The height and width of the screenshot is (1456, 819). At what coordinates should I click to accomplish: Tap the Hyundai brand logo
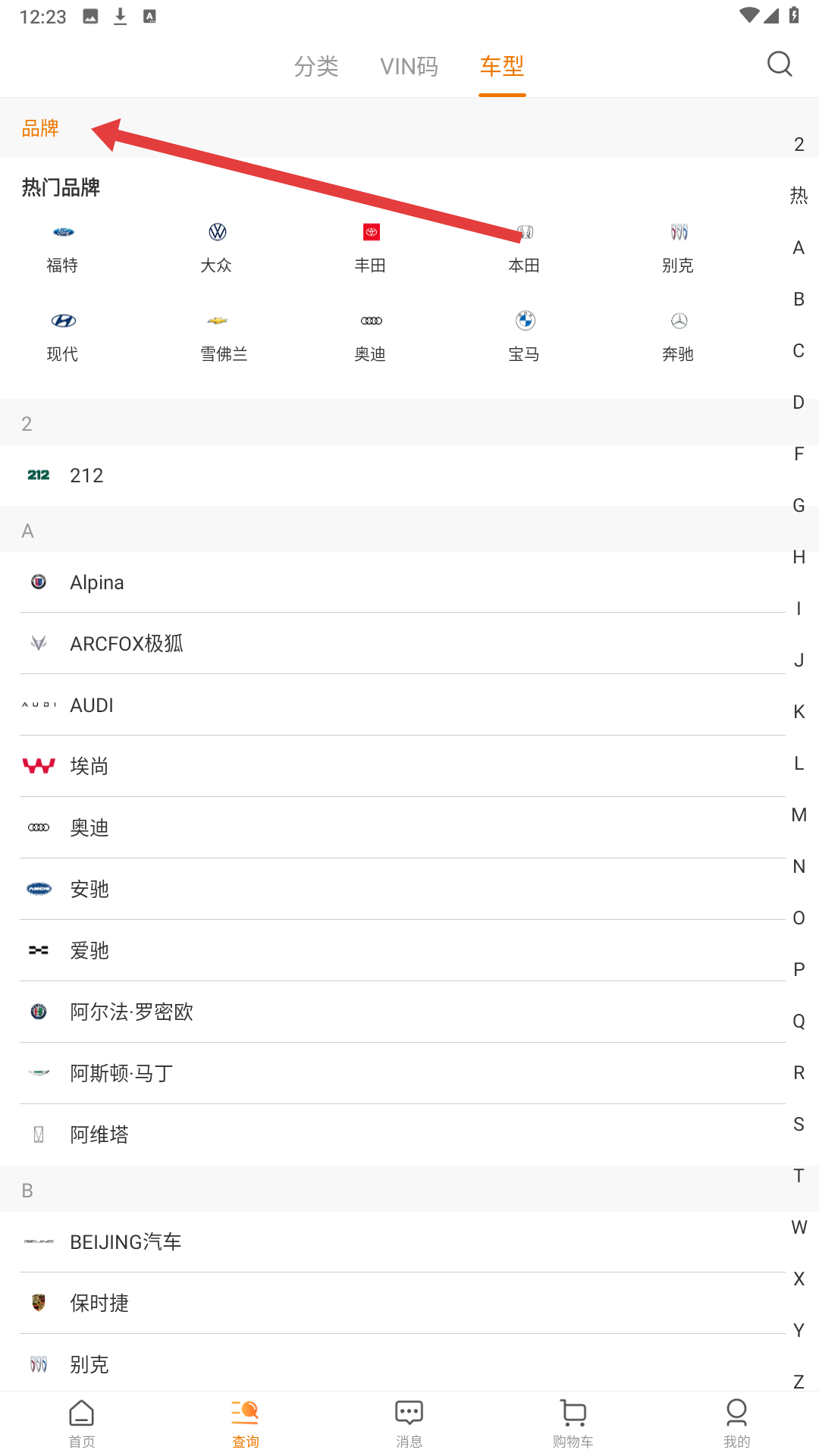click(63, 321)
